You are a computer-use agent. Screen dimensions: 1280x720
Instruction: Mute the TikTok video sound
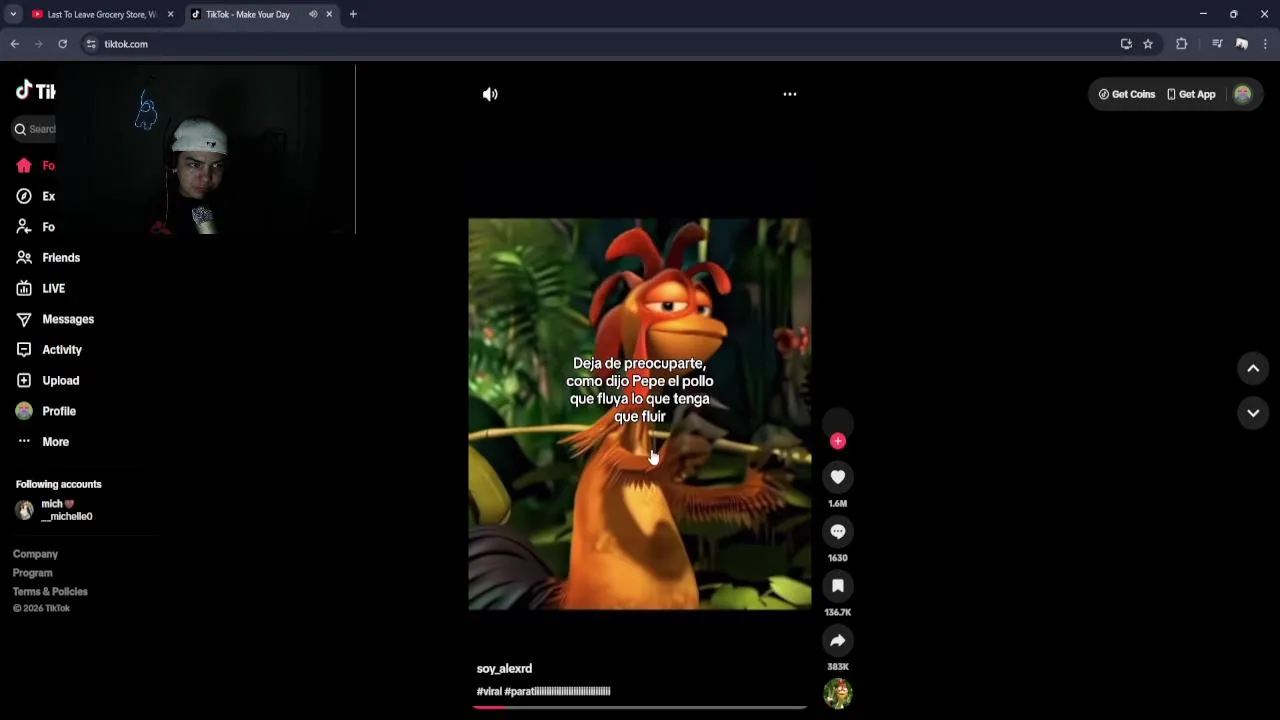click(490, 94)
